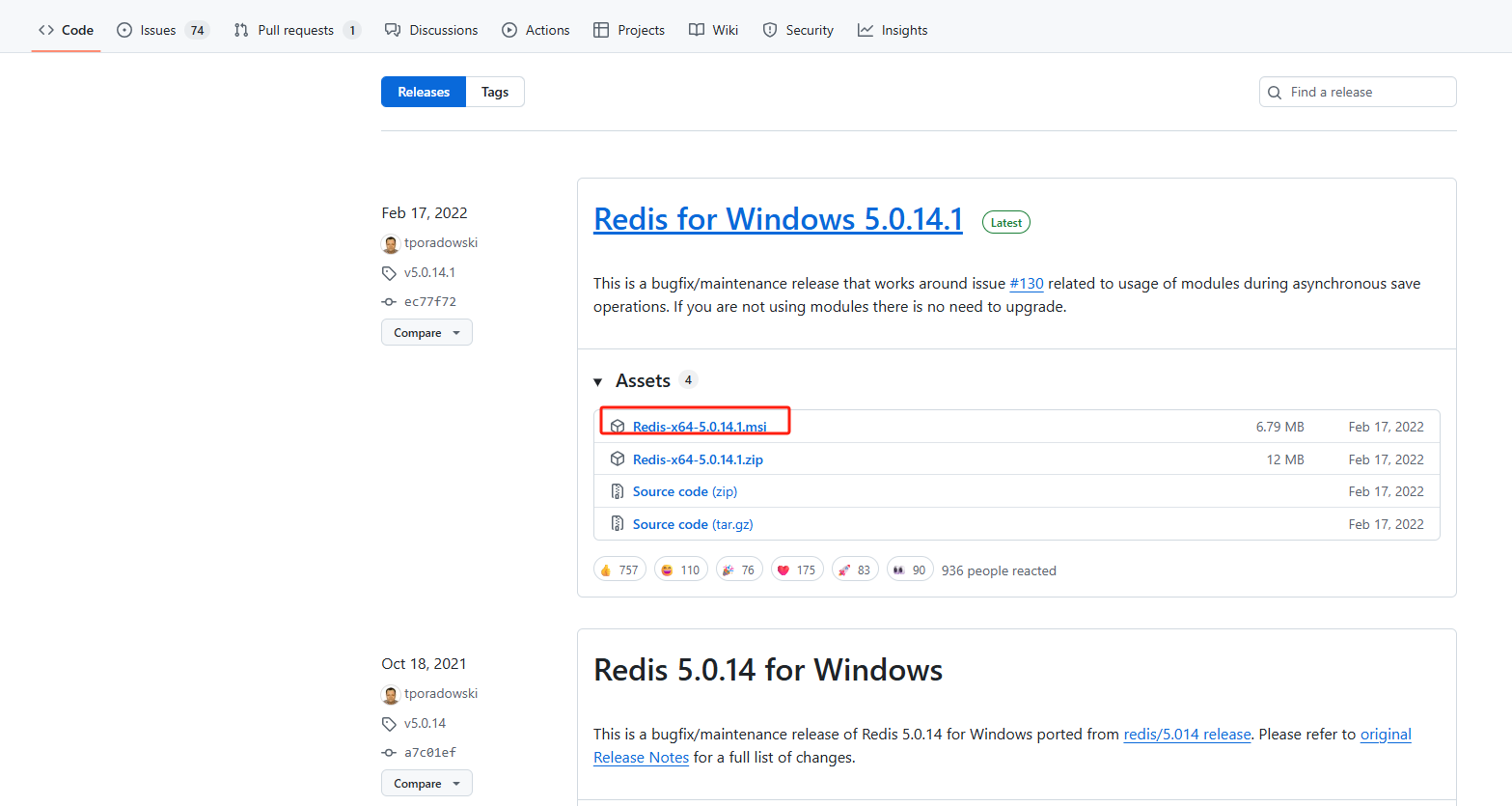Click the package icon beside the .zip asset
1512x806 pixels.
point(618,459)
